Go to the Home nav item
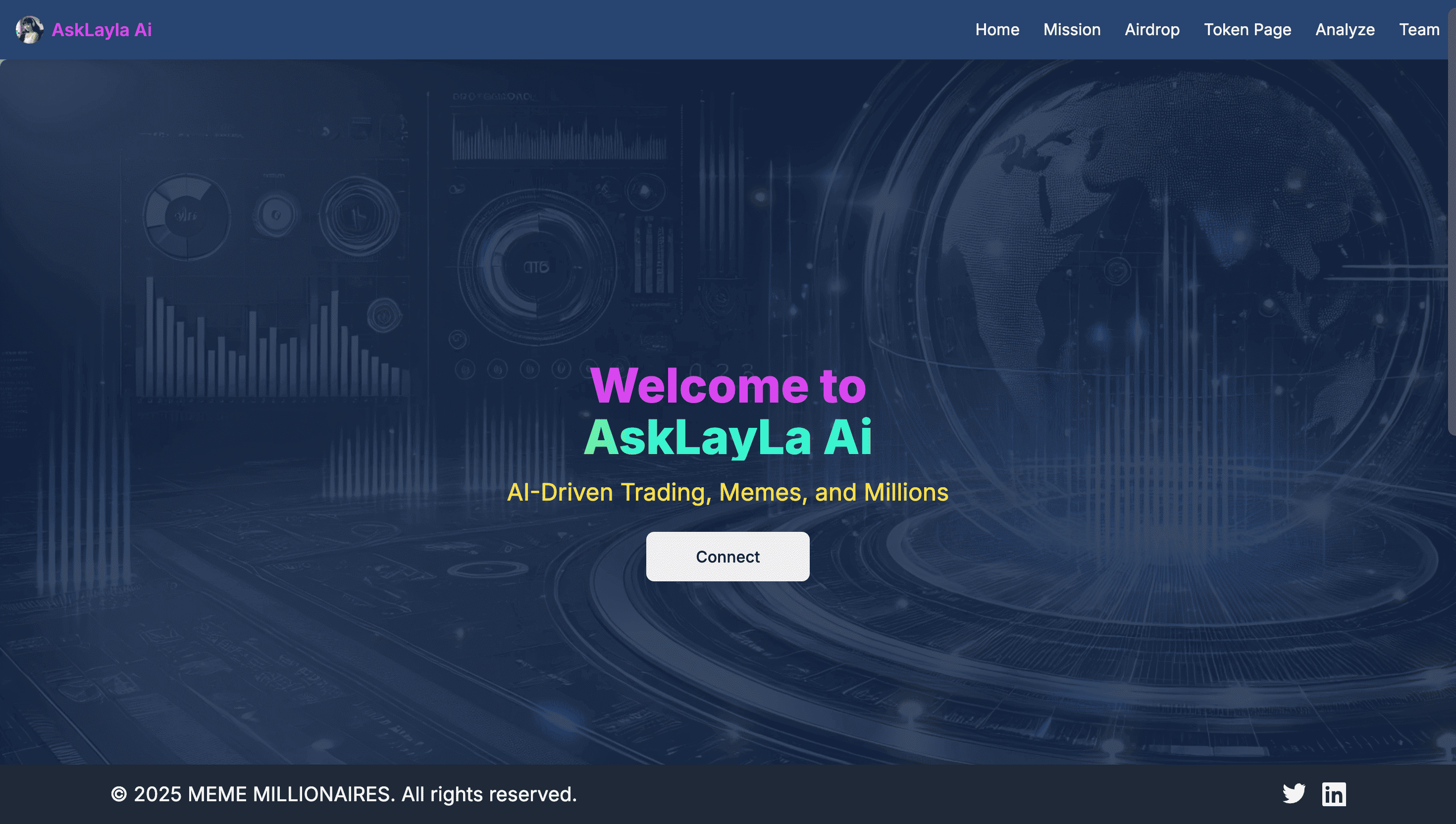1456x824 pixels. (997, 29)
